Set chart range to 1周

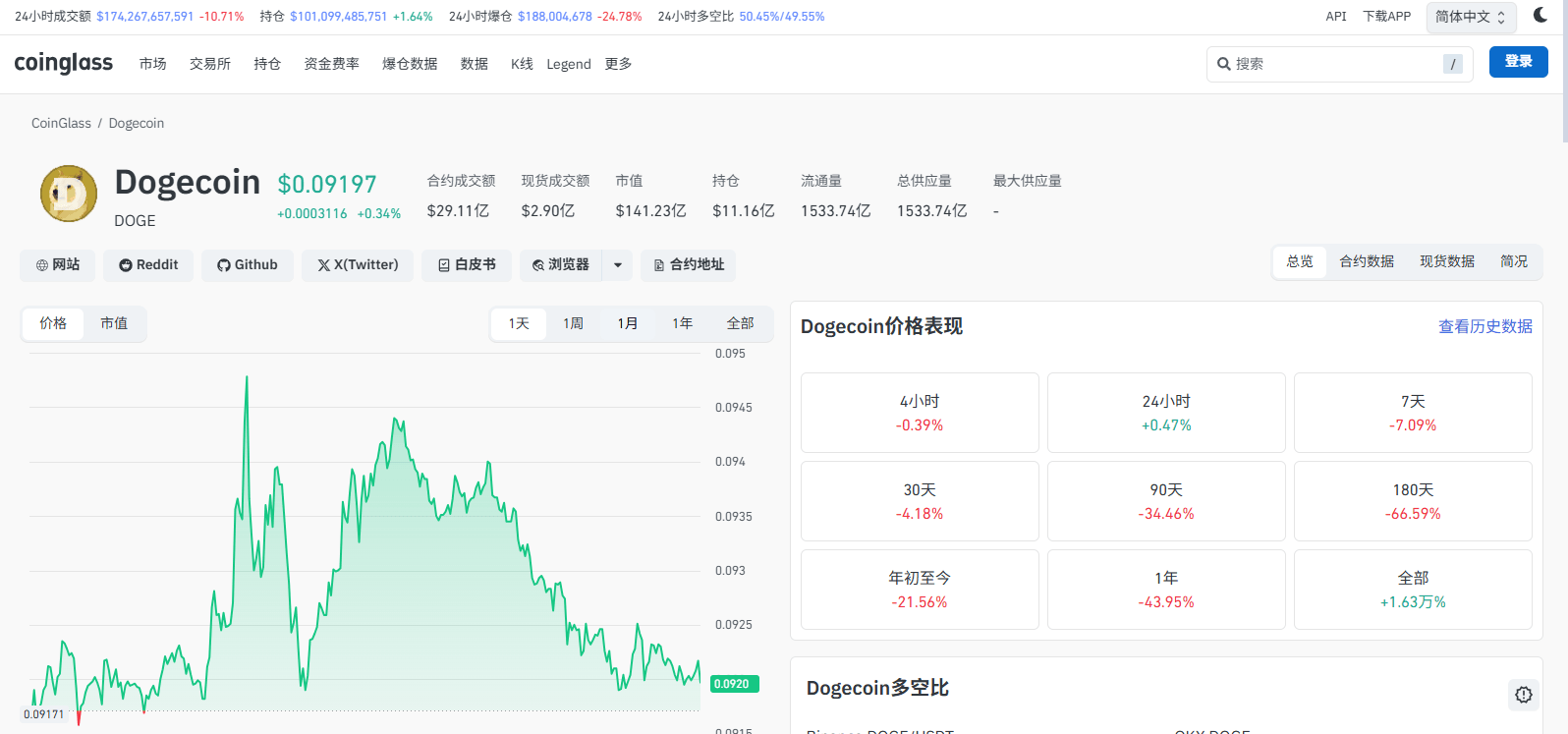[573, 323]
